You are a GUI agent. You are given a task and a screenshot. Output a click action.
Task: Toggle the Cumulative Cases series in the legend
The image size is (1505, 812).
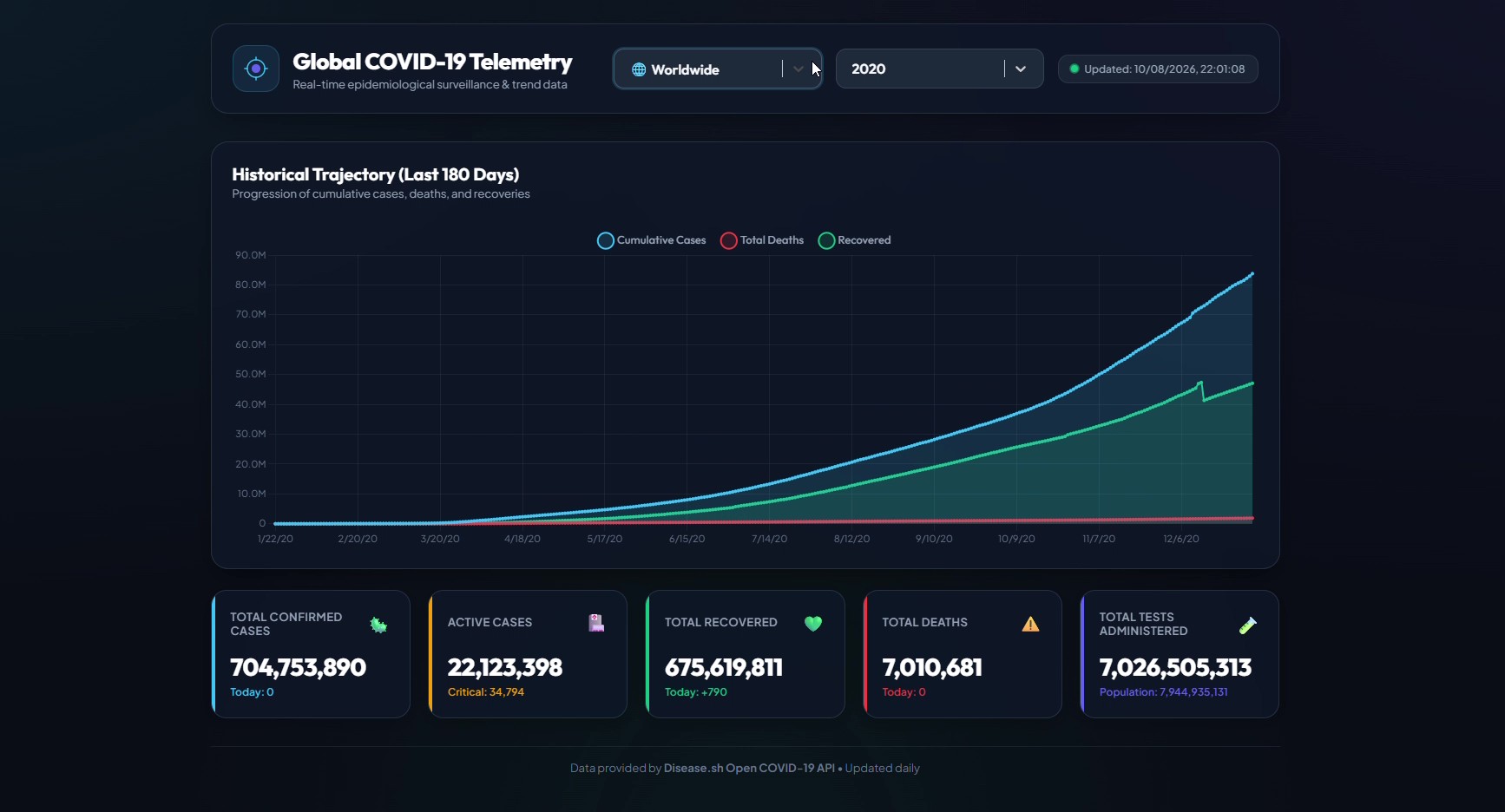click(x=652, y=240)
